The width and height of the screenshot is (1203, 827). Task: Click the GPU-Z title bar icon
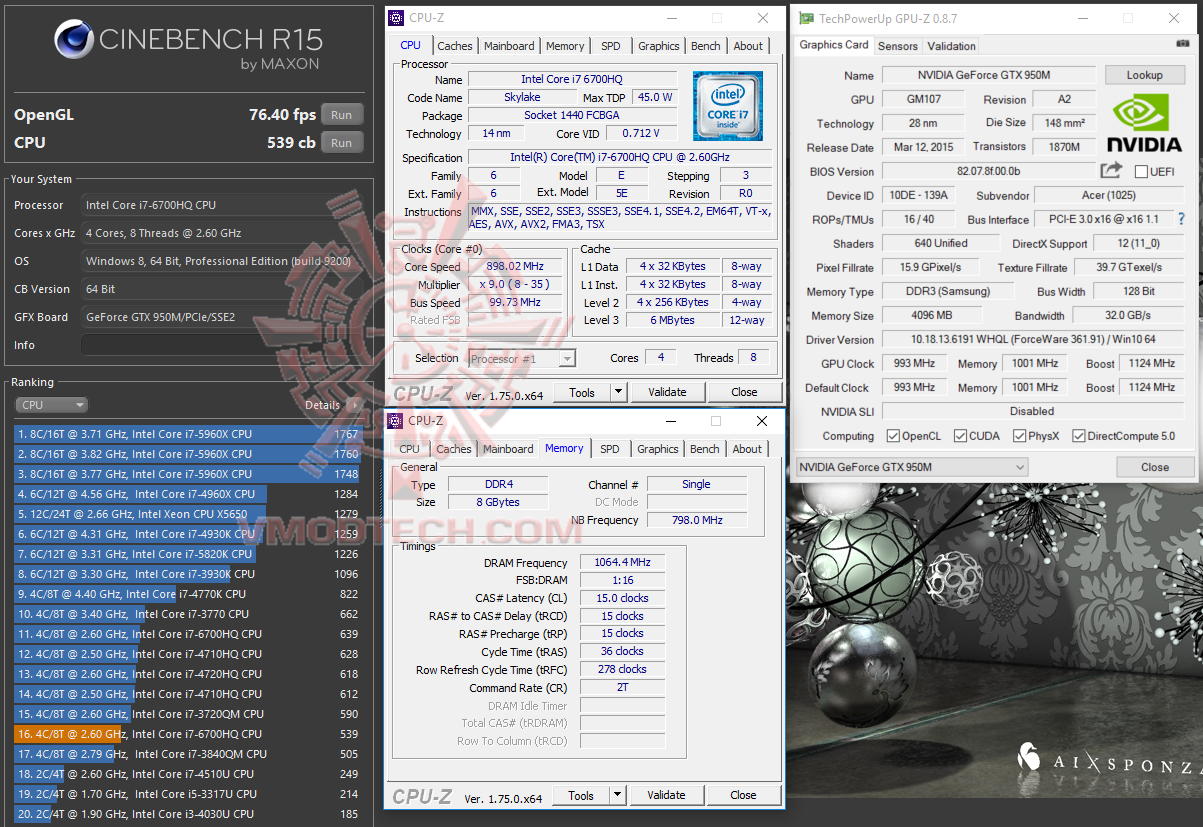coord(806,18)
